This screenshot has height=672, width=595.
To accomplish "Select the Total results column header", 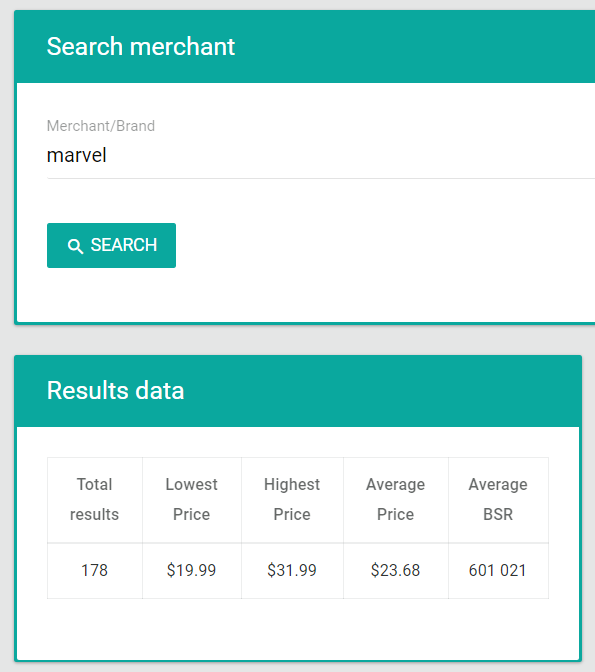I will 95,500.
